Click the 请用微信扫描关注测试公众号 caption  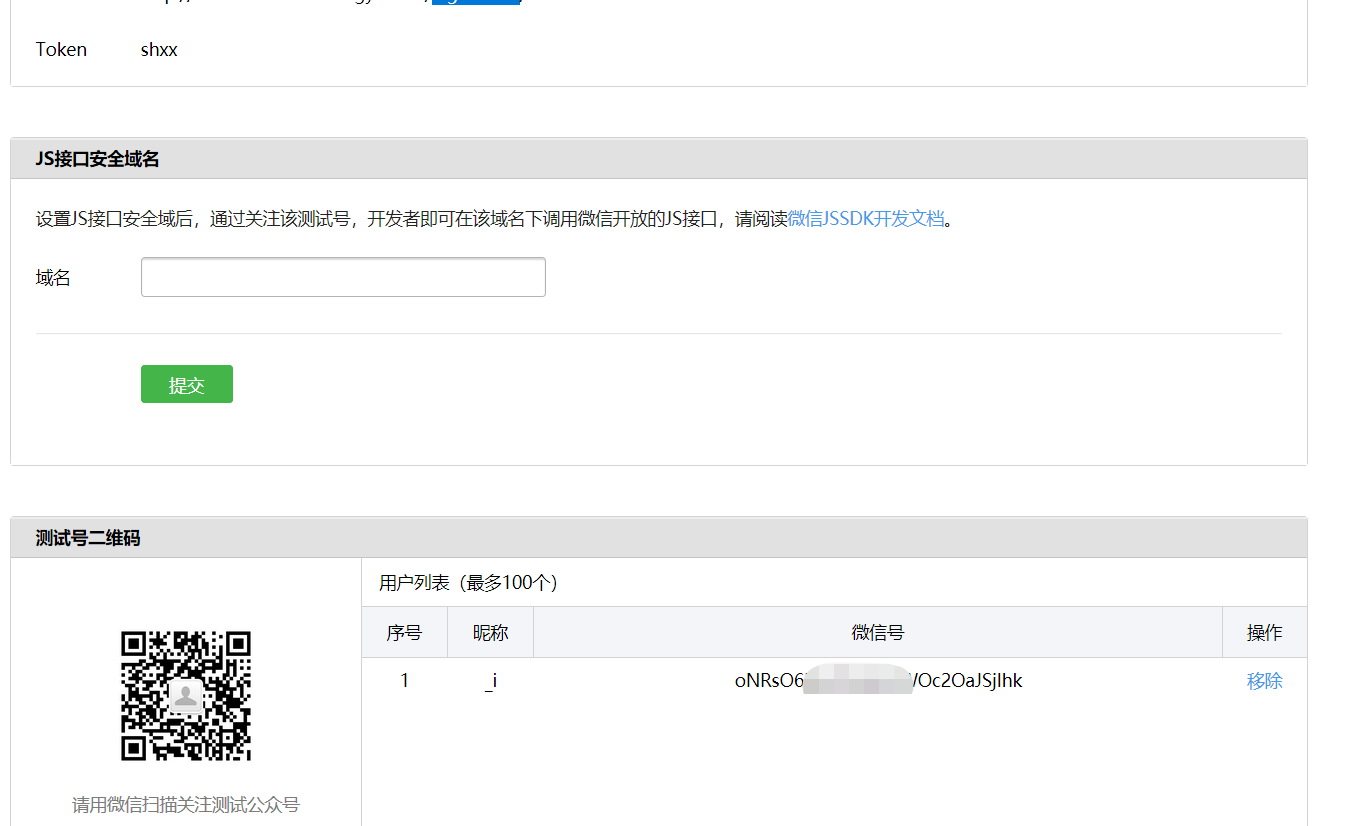pos(186,804)
